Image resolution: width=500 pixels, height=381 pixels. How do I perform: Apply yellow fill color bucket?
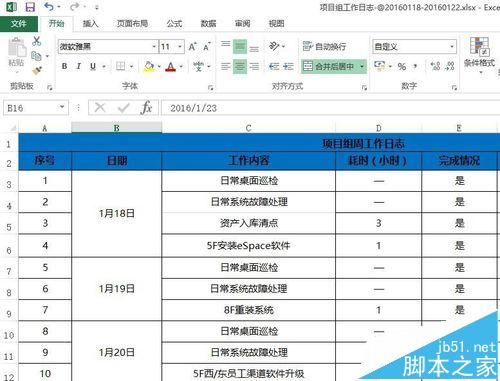149,66
